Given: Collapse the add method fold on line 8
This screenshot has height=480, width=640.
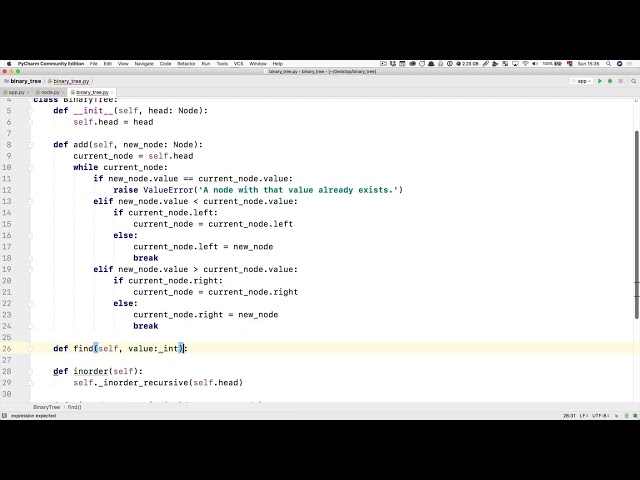Looking at the screenshot, I should (30, 144).
